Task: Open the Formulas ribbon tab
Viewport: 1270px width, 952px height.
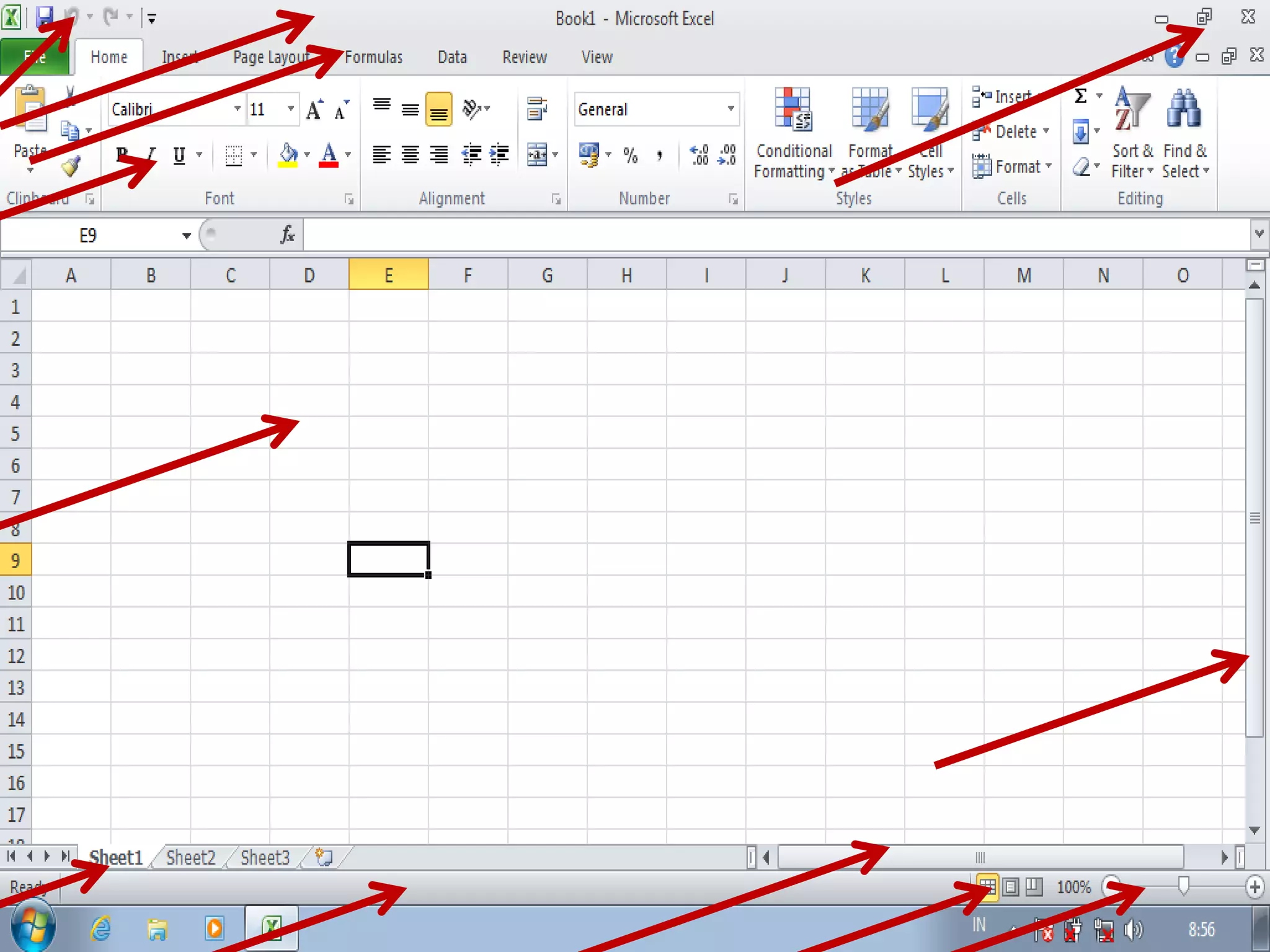Action: pos(373,57)
